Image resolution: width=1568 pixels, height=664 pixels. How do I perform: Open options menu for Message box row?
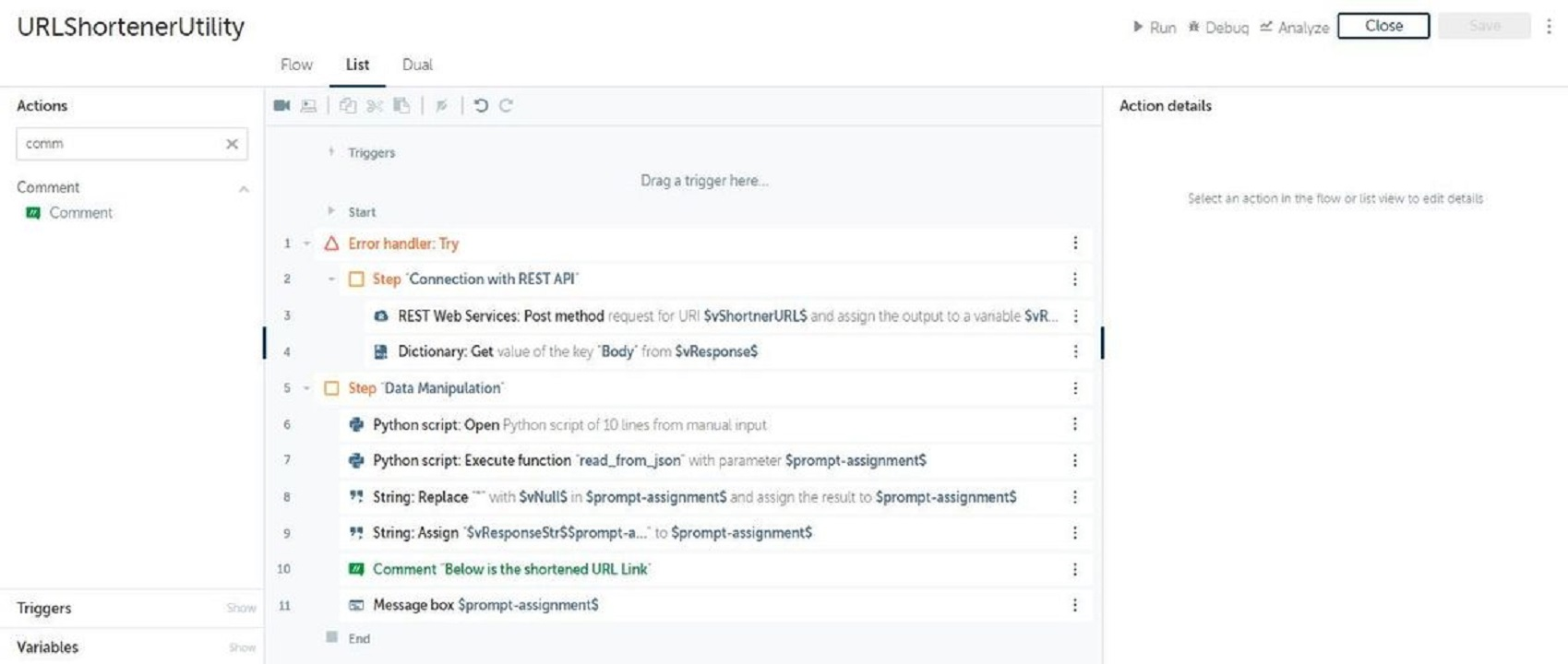pyautogui.click(x=1075, y=605)
